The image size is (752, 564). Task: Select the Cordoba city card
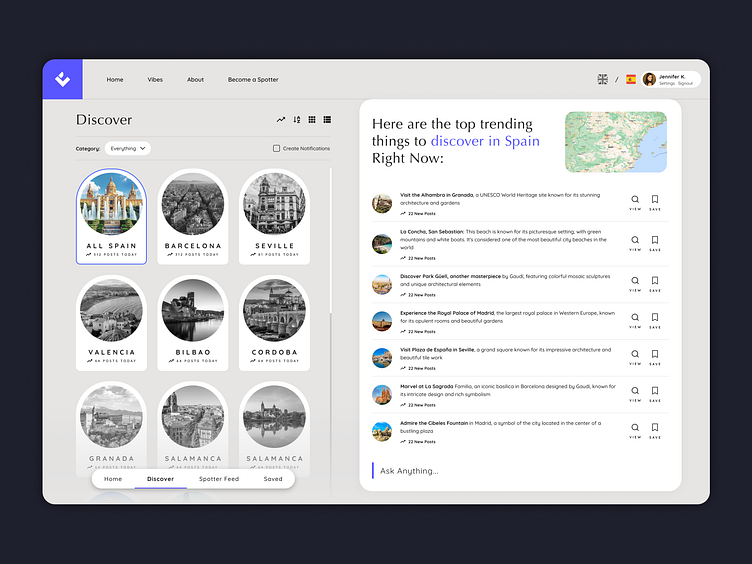(x=274, y=323)
